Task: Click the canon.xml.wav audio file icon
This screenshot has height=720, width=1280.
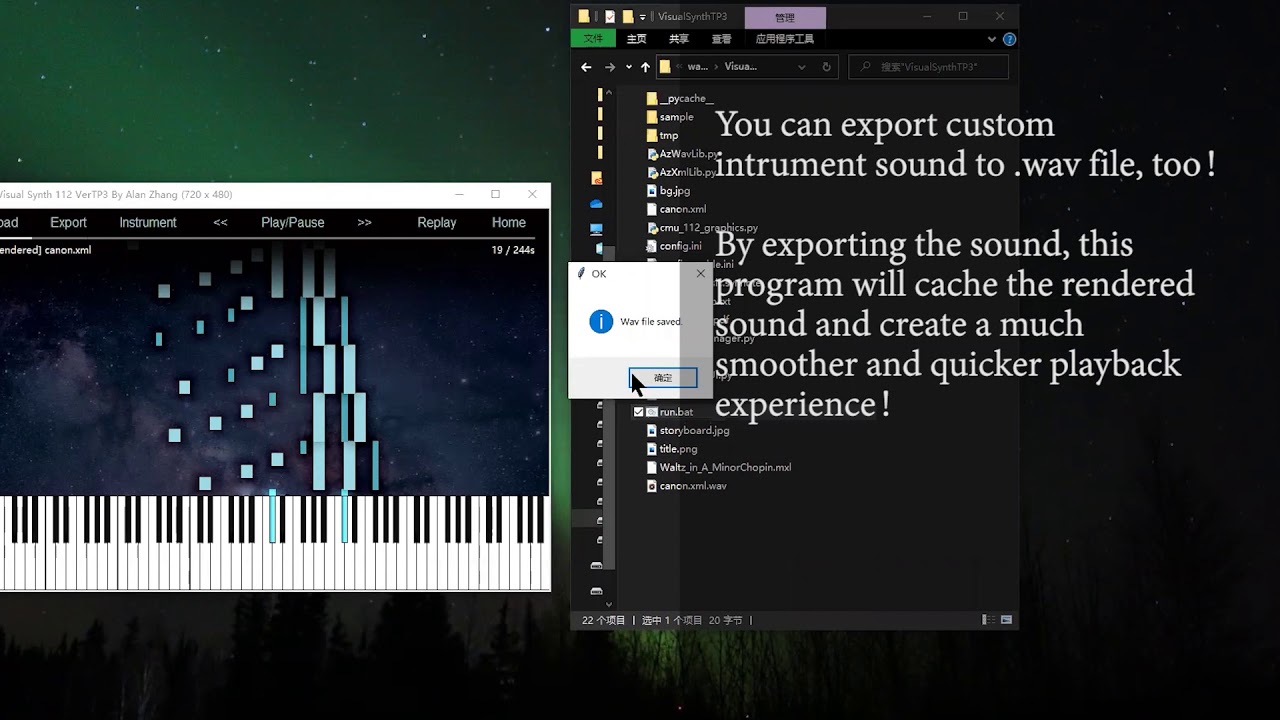Action: (652, 486)
